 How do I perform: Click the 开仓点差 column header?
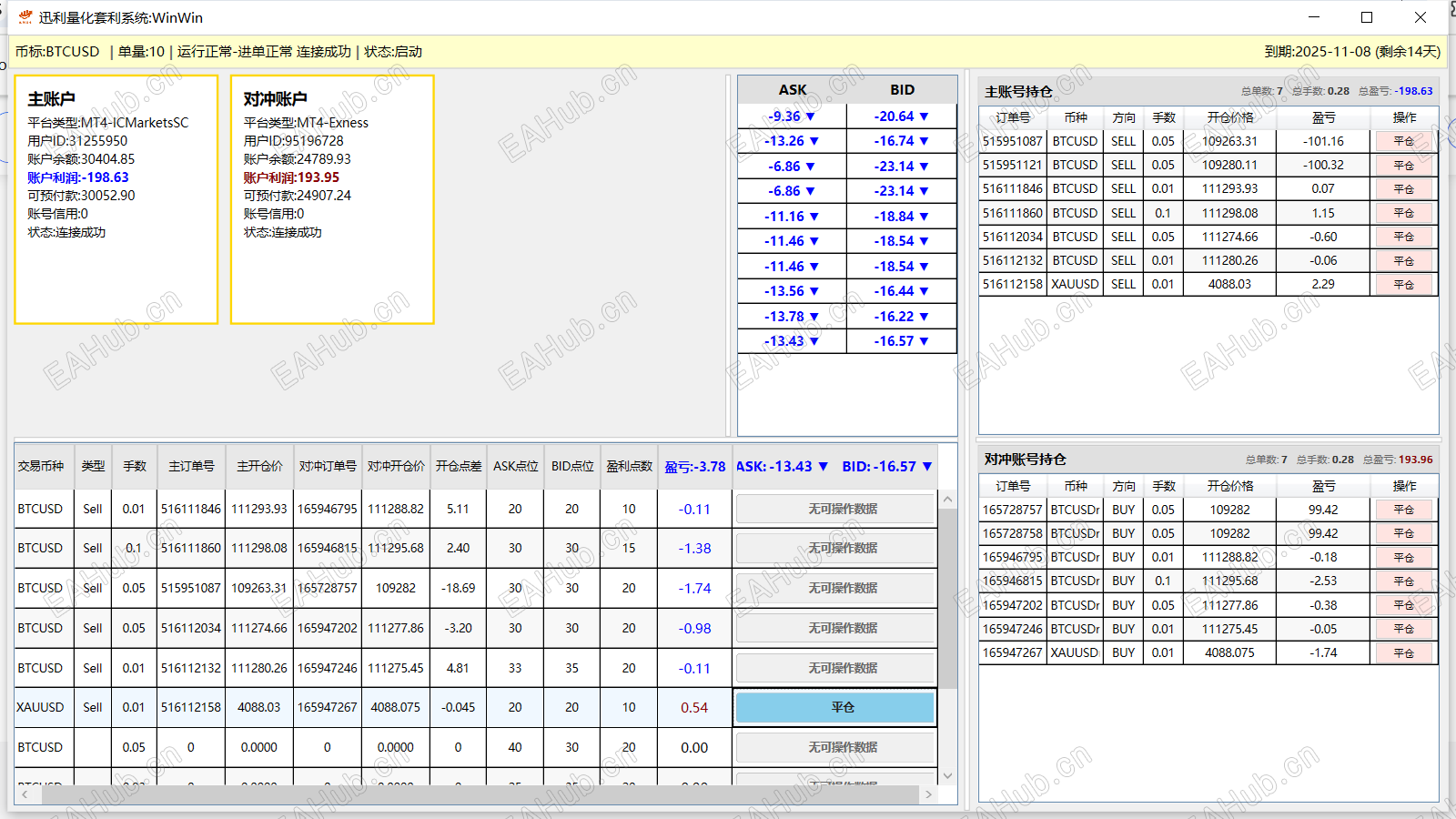point(459,466)
